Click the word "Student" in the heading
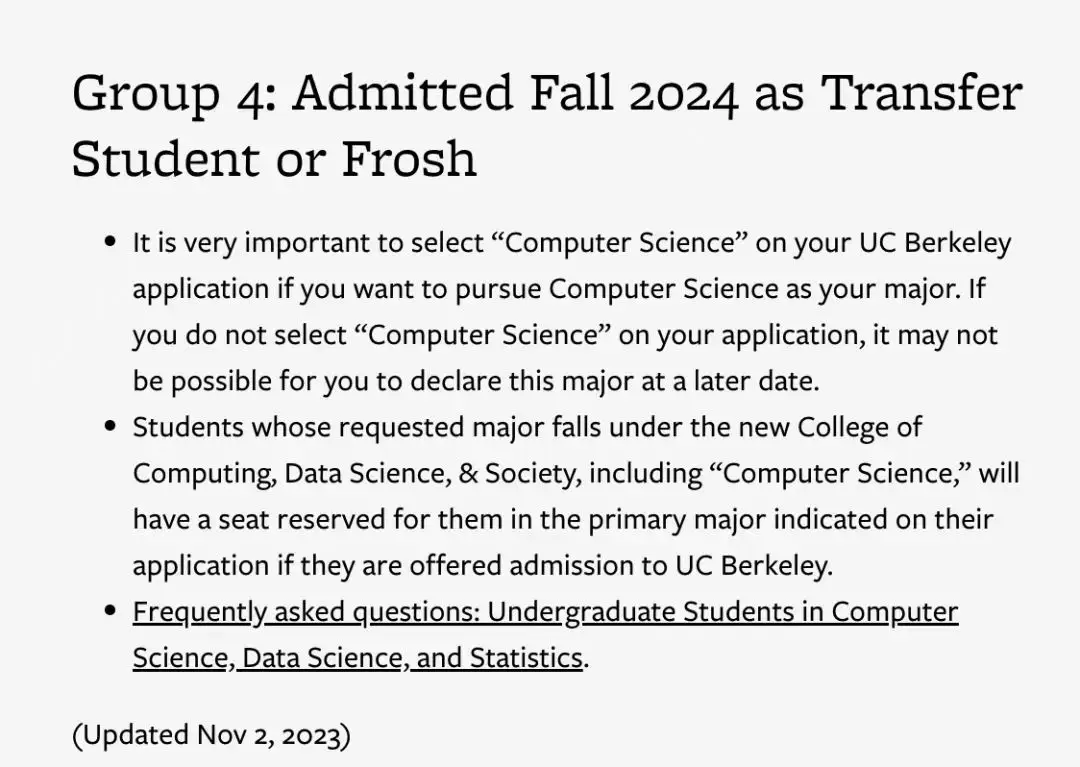 coord(160,158)
